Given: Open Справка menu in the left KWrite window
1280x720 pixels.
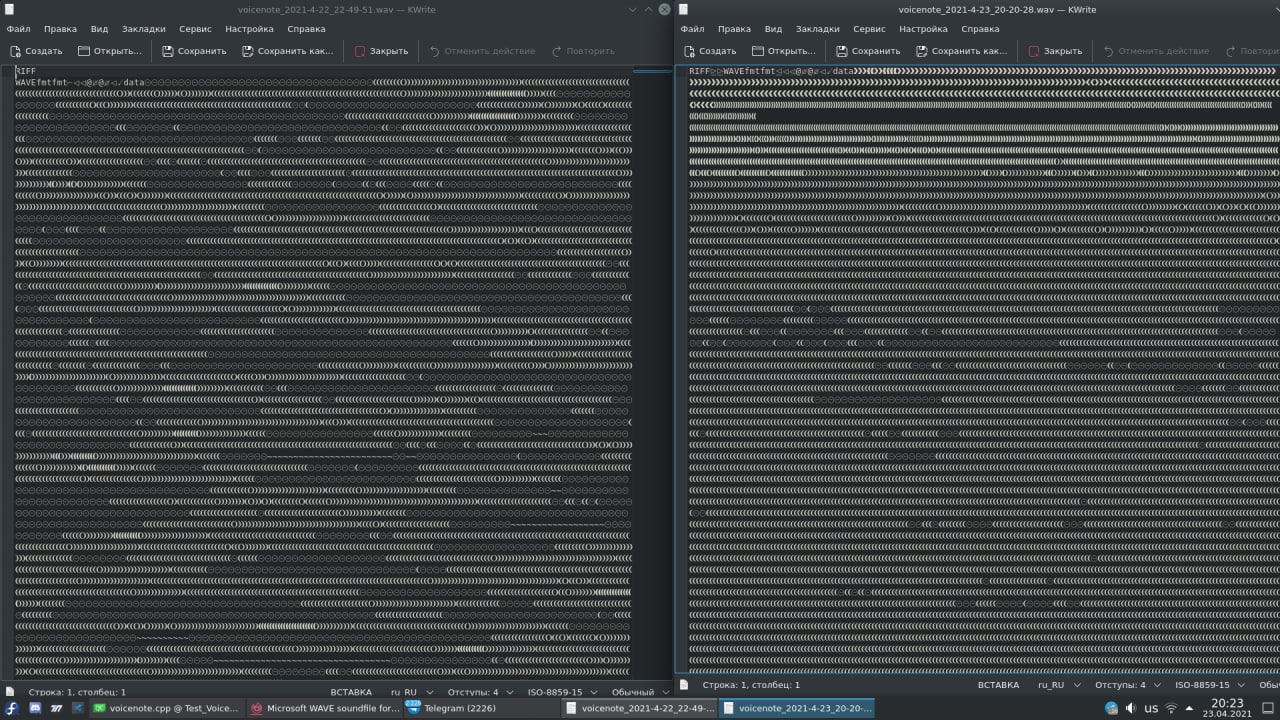Looking at the screenshot, I should [x=306, y=29].
